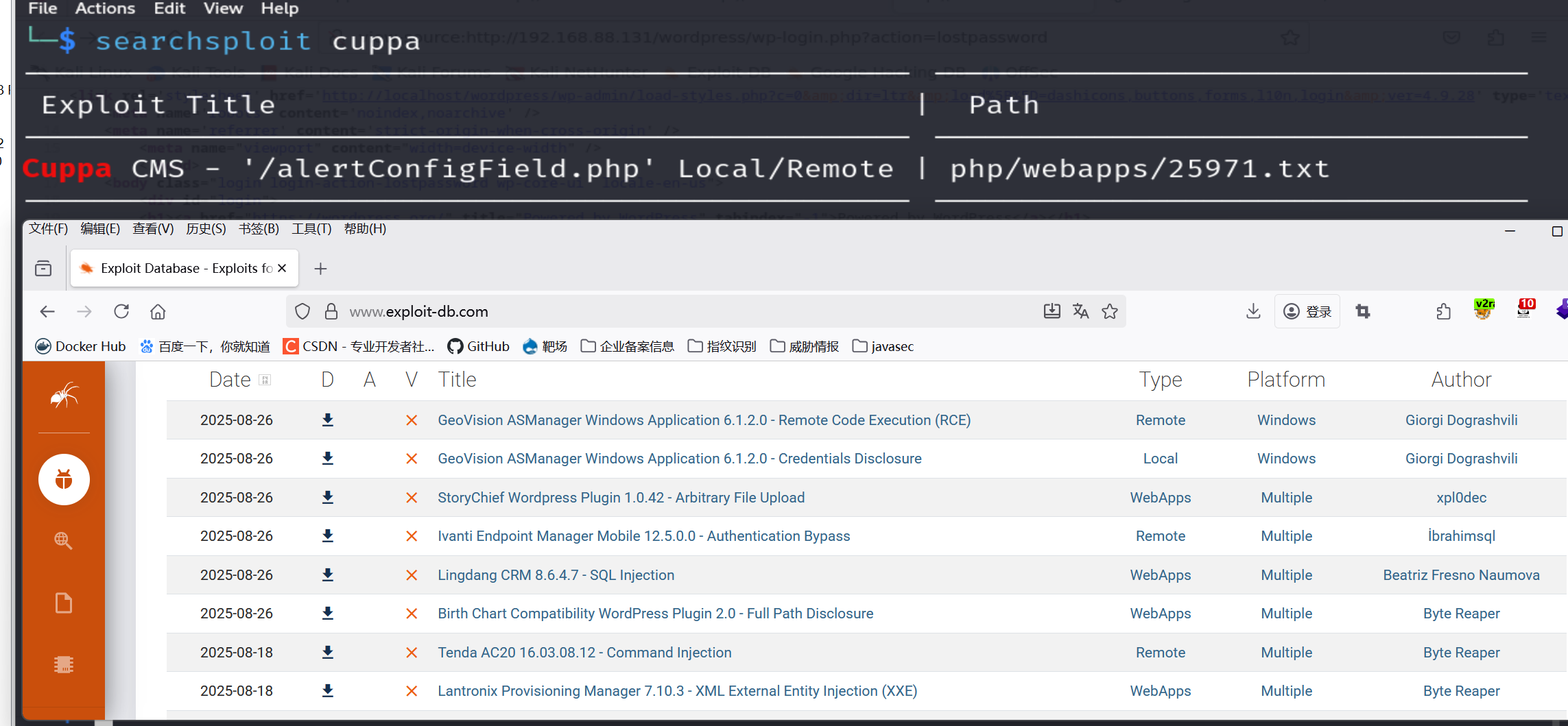Click the translate page icon in address bar
Image resolution: width=1568 pixels, height=726 pixels.
click(x=1081, y=311)
